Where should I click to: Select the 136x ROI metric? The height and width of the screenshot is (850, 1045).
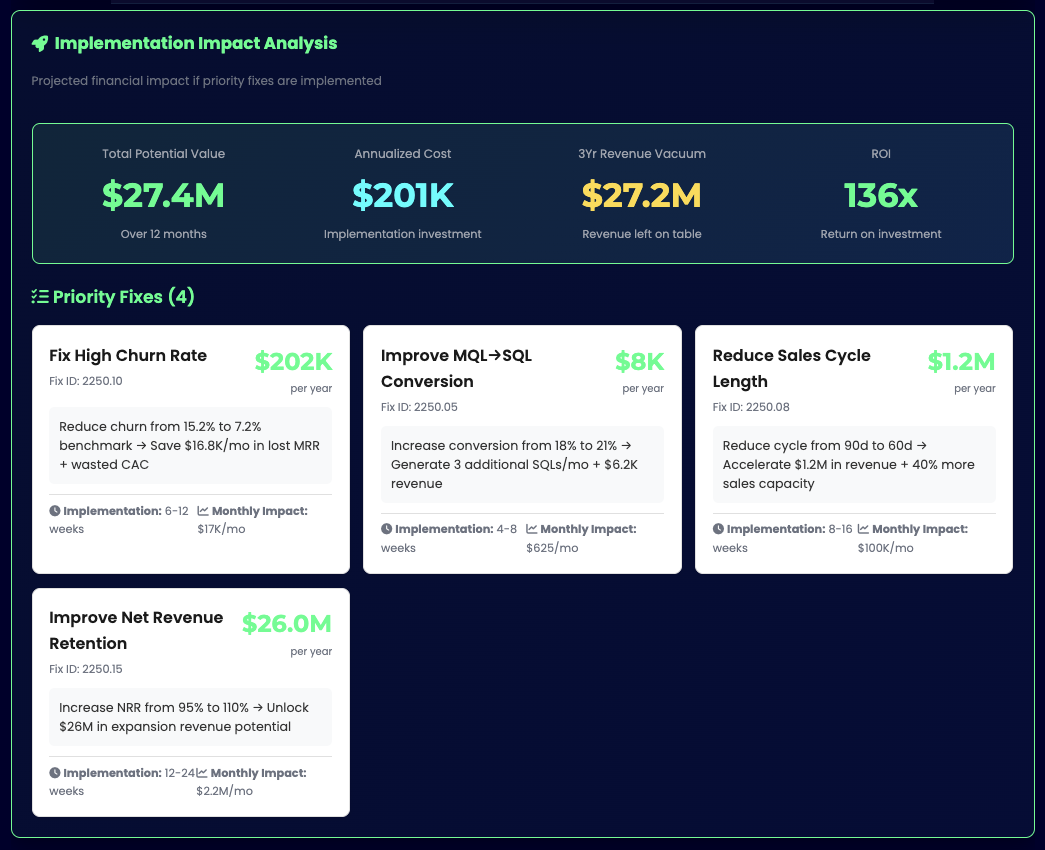click(880, 194)
